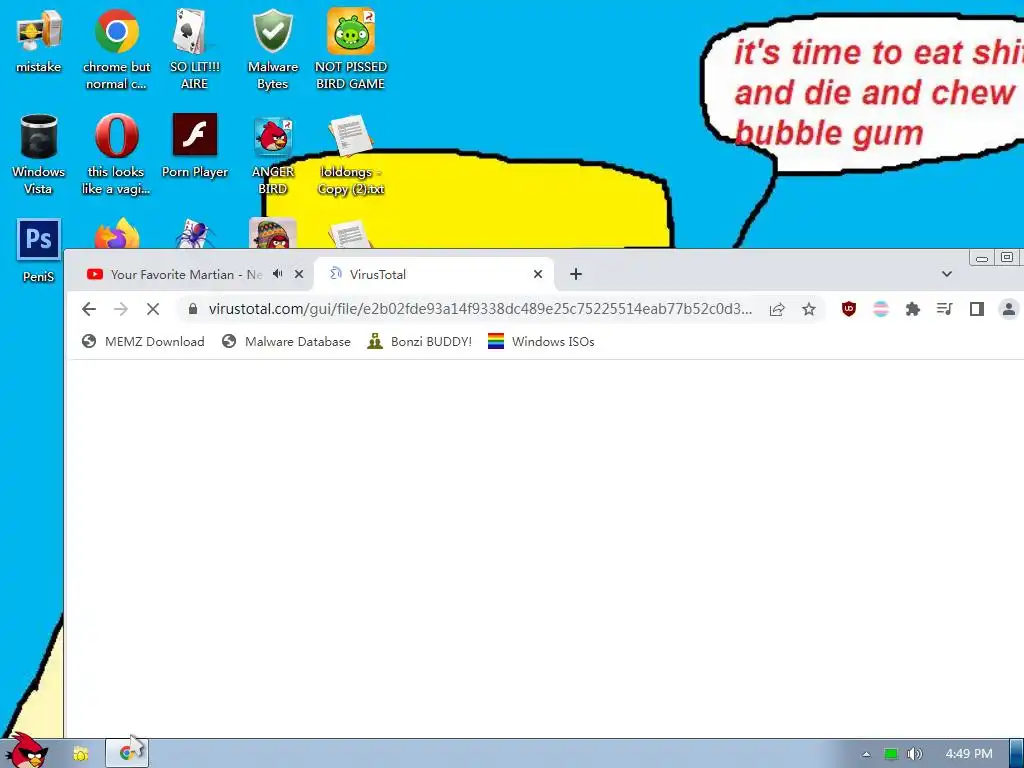This screenshot has width=1024, height=768.
Task: Open 'chrome but normal c...' desktop icon
Action: [116, 49]
